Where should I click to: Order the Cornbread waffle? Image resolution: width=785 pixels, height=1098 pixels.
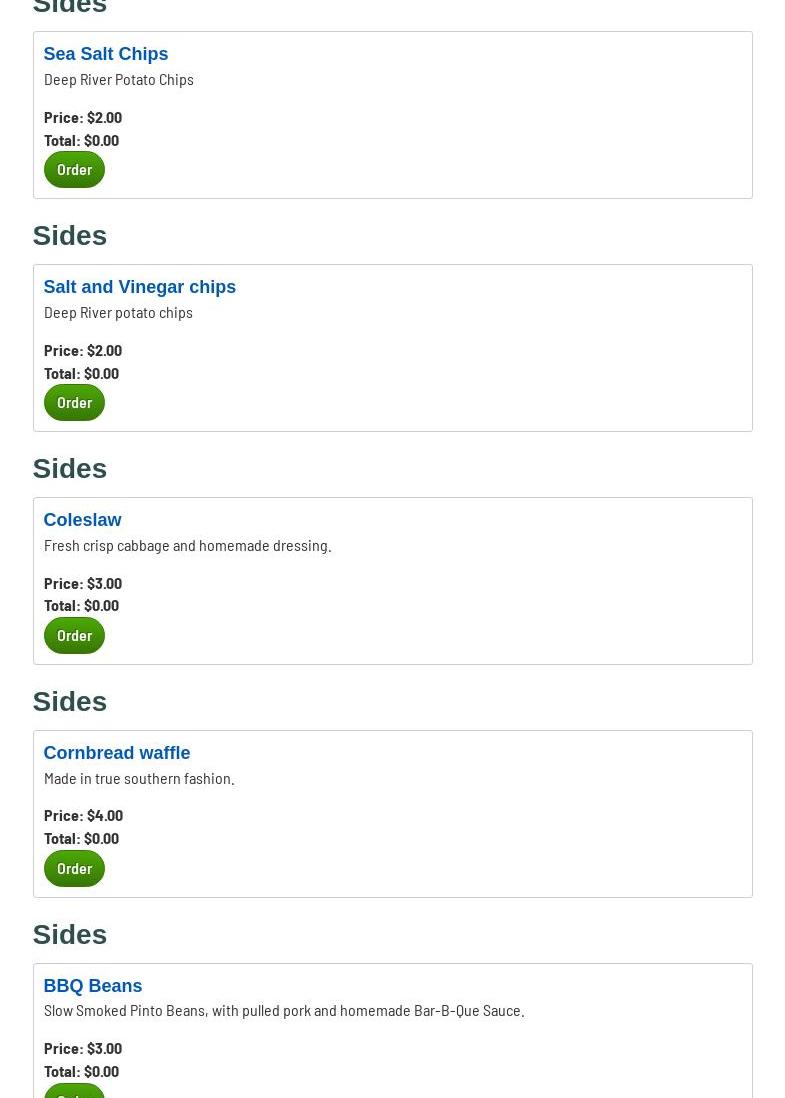pyautogui.click(x=74, y=868)
